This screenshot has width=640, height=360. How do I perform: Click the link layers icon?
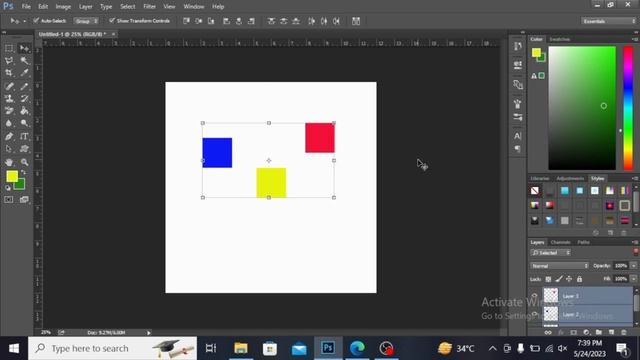pos(548,333)
